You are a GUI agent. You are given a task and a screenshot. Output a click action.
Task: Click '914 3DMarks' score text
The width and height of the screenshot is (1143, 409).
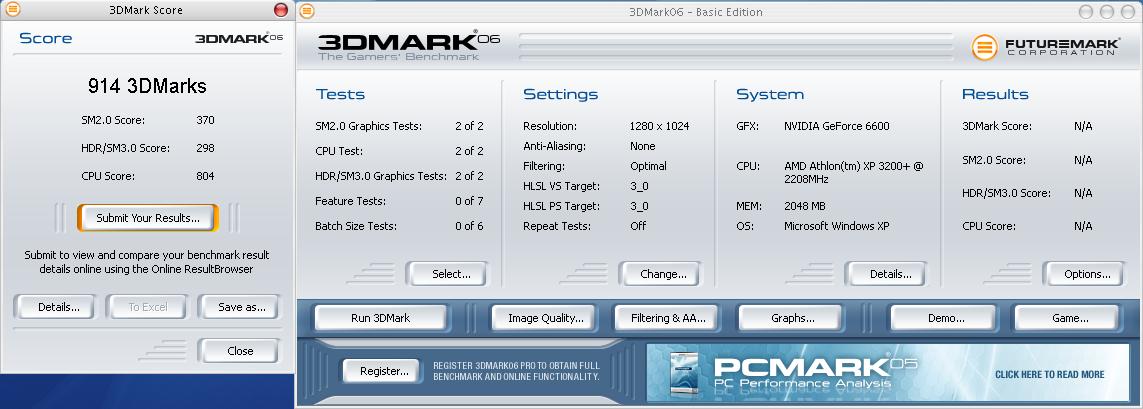147,86
